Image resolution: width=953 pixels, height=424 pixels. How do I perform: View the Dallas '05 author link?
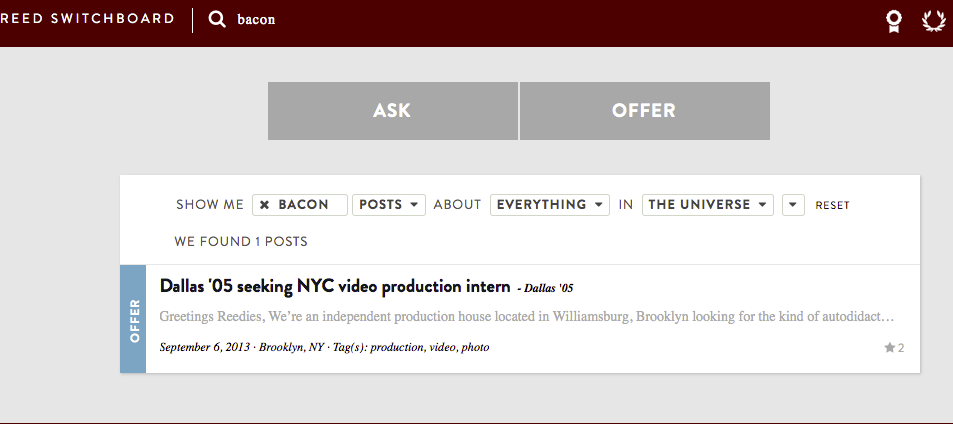548,289
